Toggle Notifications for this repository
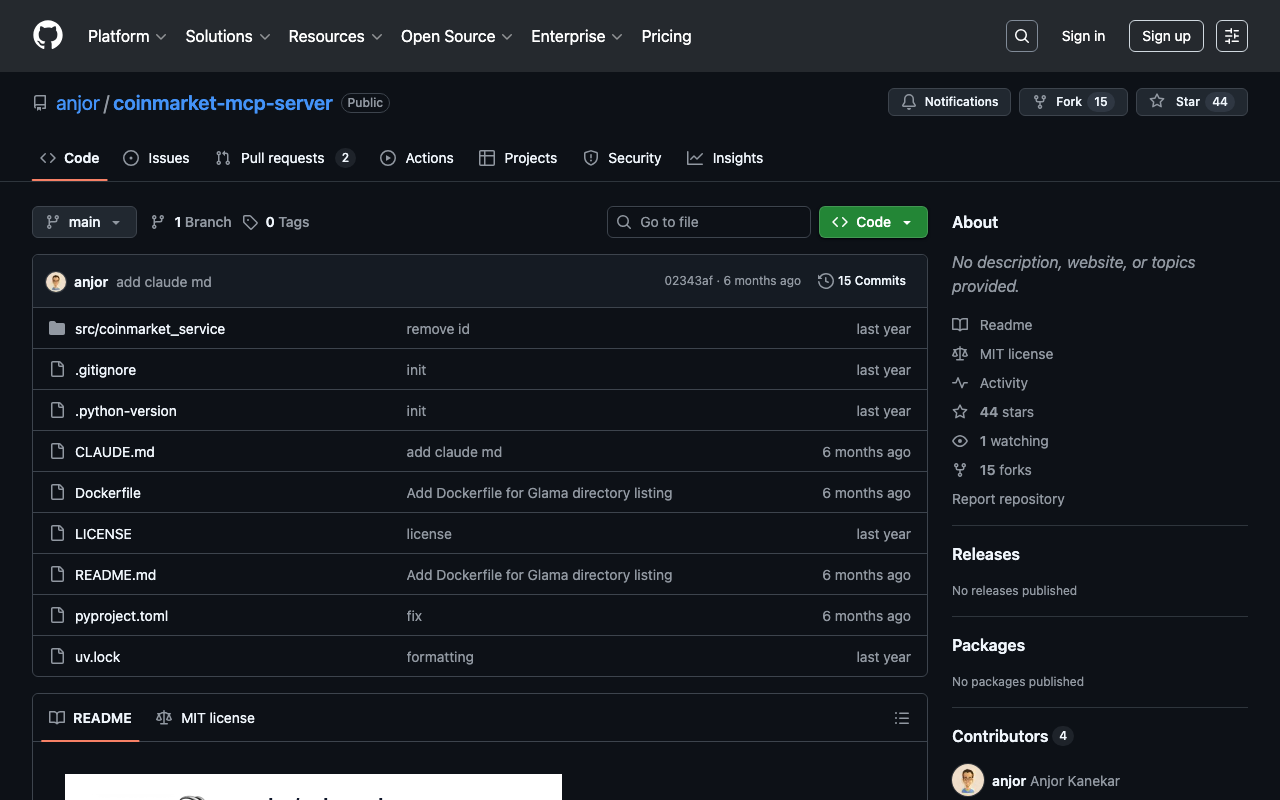 (x=949, y=102)
